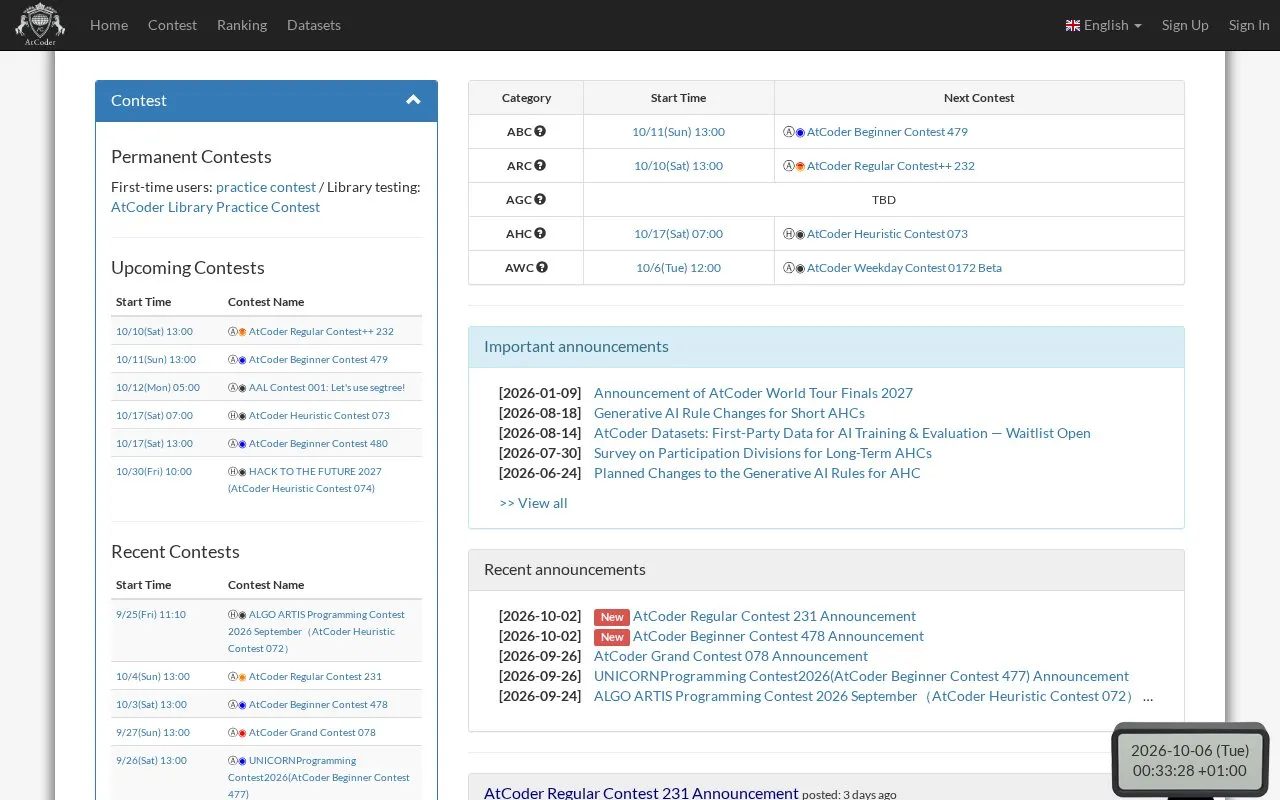Go to the Home menu item
The image size is (1280, 800).
pyautogui.click(x=109, y=25)
